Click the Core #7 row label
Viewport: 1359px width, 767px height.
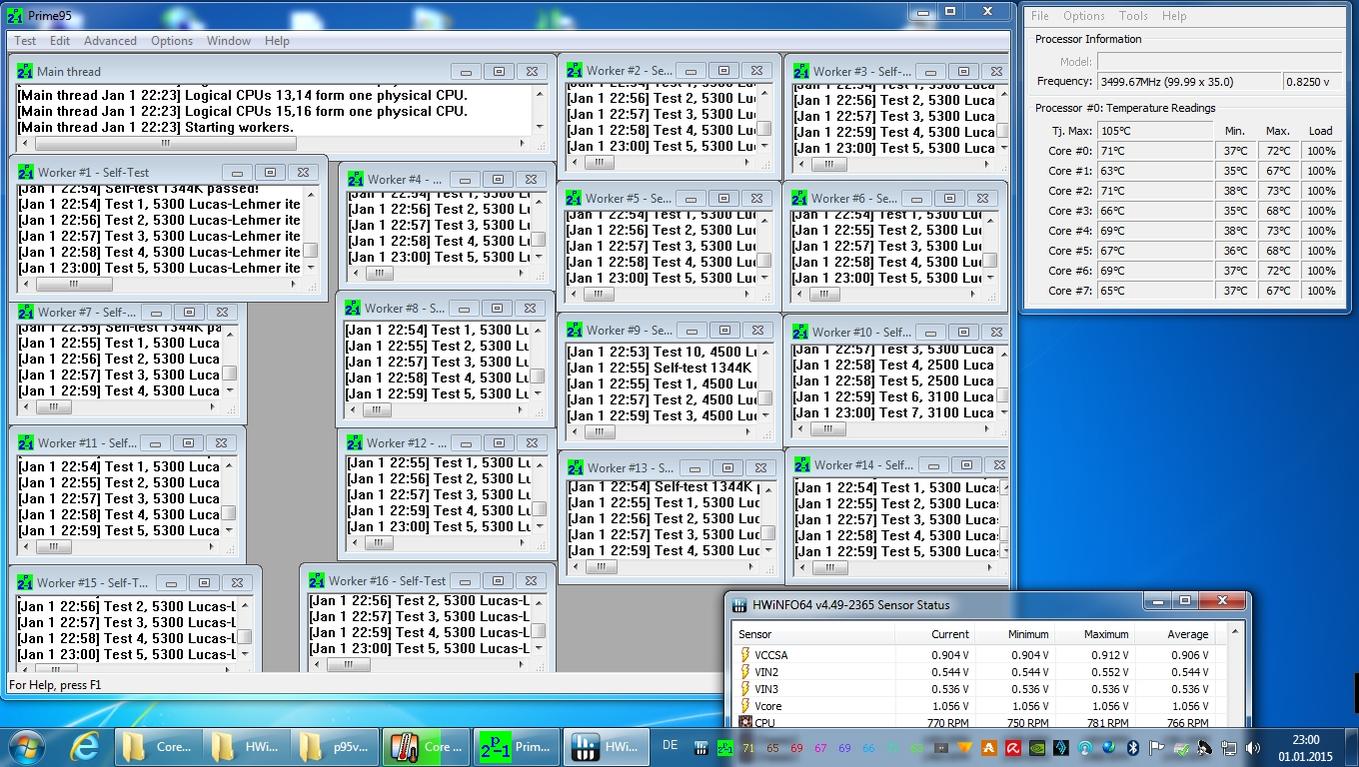click(x=1070, y=291)
